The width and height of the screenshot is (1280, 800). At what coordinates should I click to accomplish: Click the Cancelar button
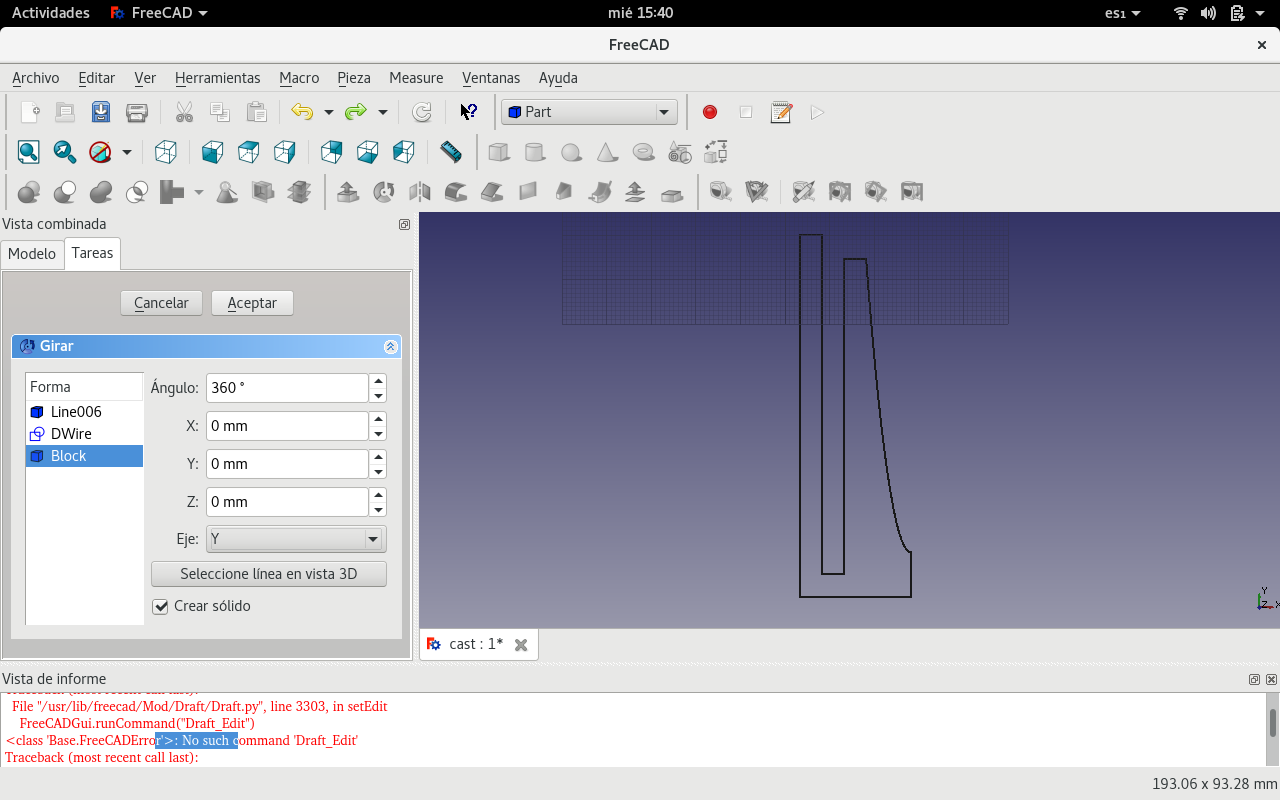click(x=161, y=303)
